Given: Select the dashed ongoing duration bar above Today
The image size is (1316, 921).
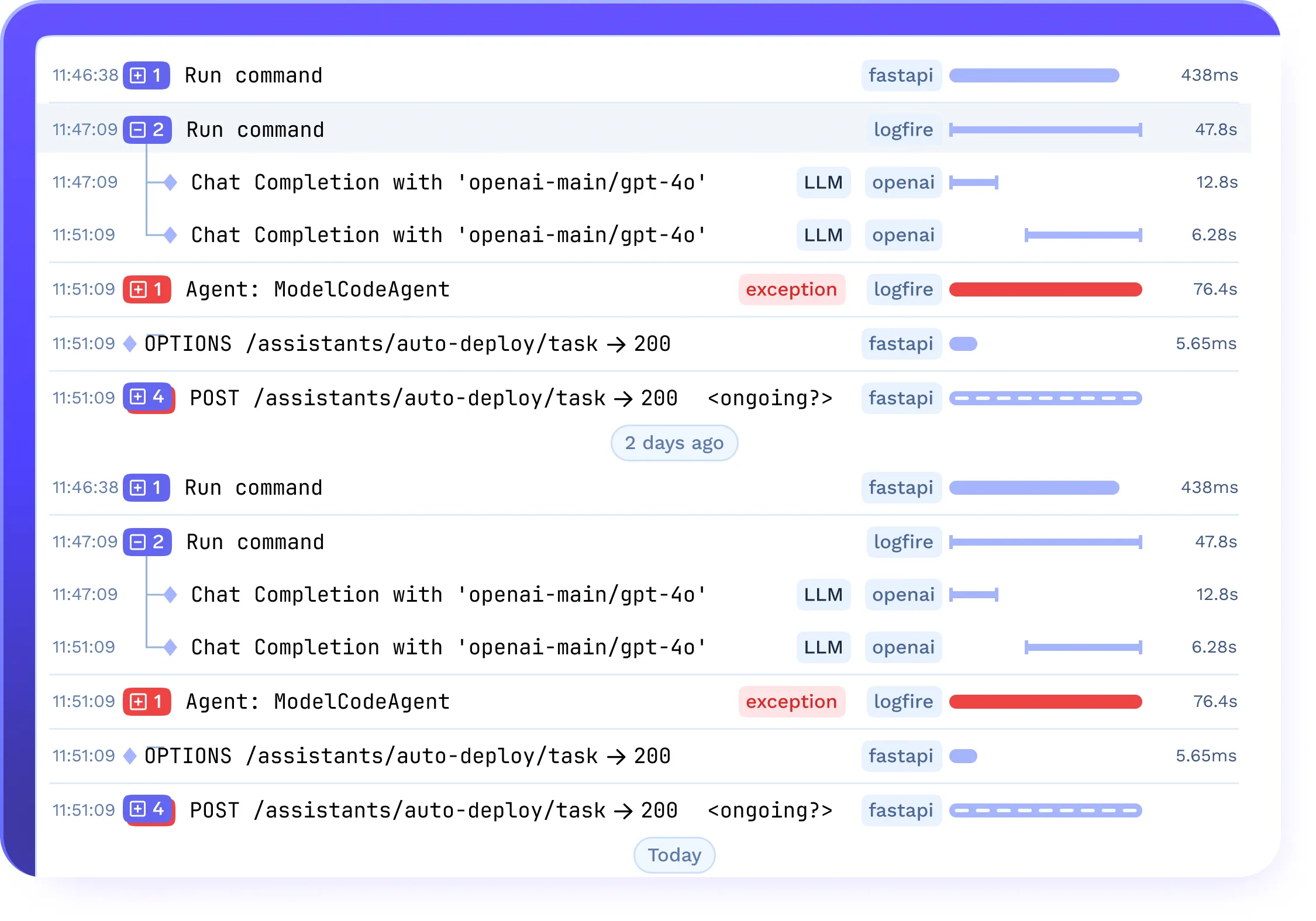Looking at the screenshot, I should [1045, 810].
